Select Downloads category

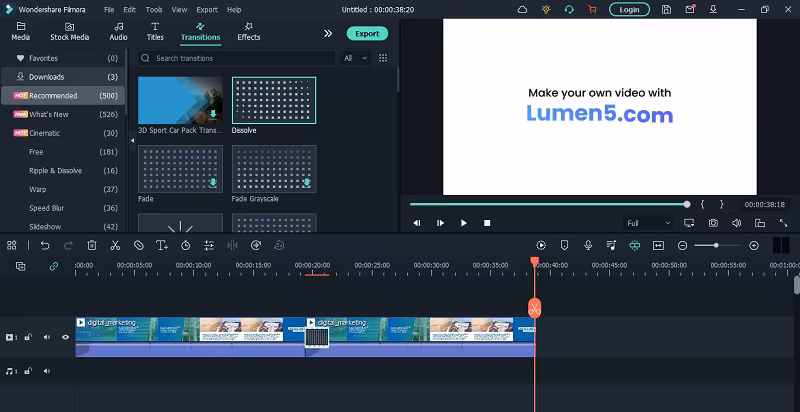[x=62, y=77]
